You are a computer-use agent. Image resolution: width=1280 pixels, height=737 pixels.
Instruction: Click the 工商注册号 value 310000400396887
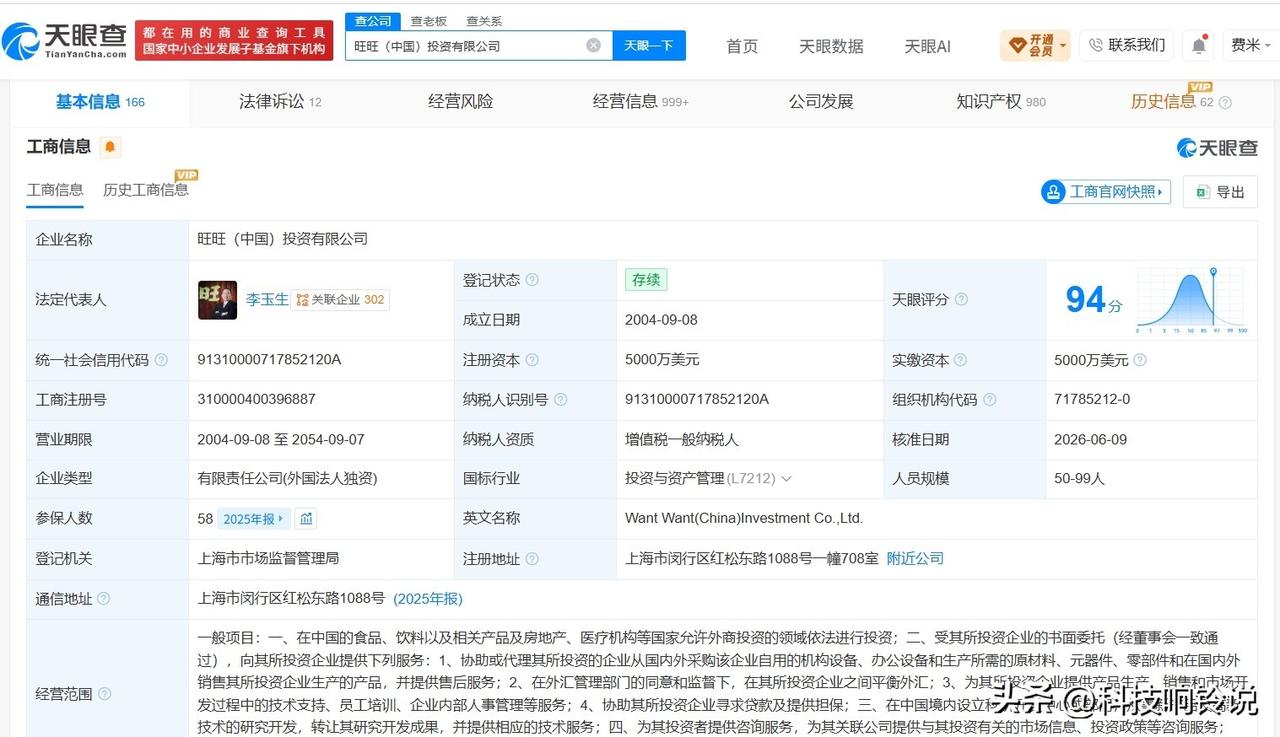pyautogui.click(x=256, y=399)
